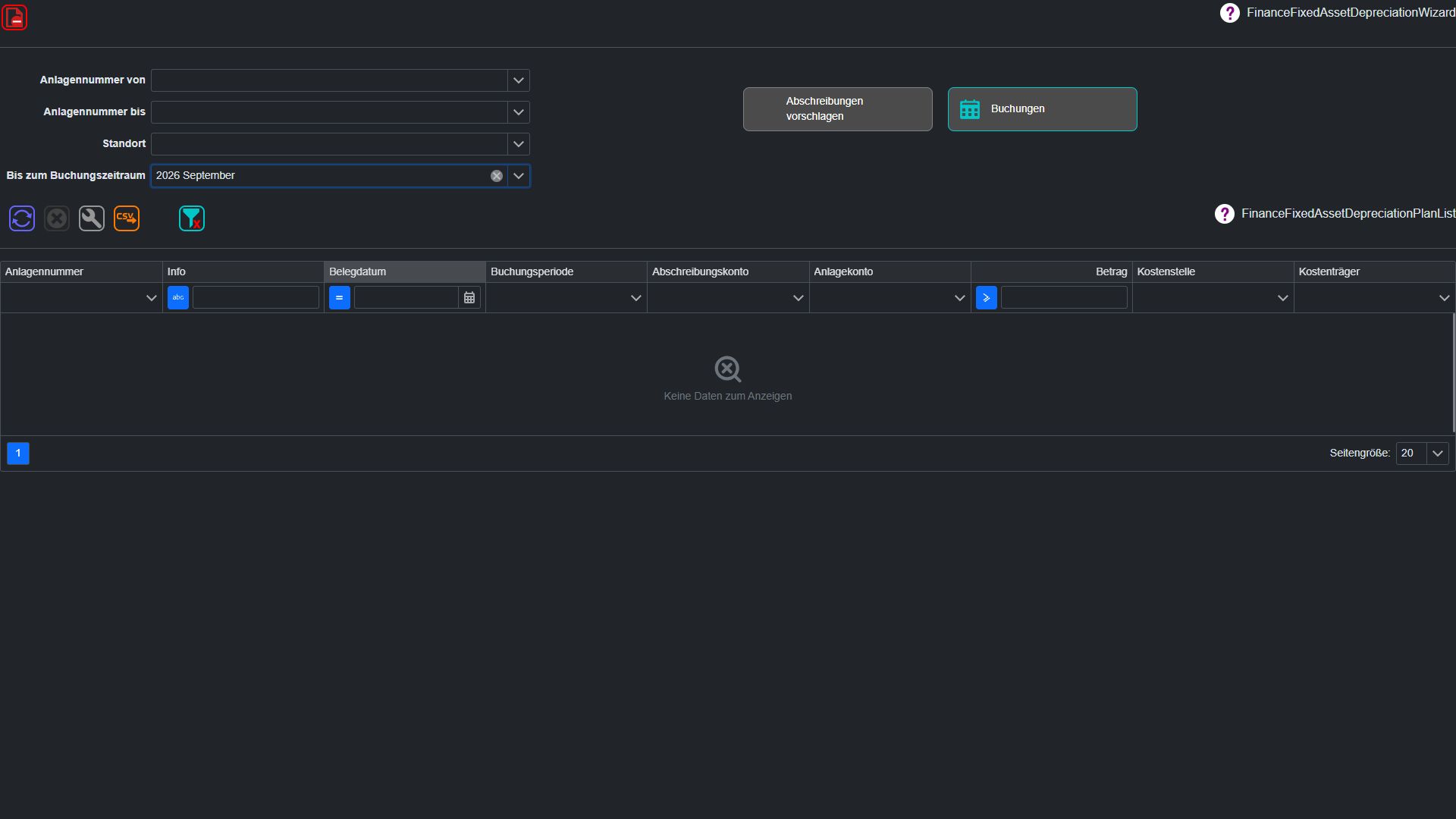Click the greyed-out cancel X icon
This screenshot has width=1456, height=819.
coord(57,218)
